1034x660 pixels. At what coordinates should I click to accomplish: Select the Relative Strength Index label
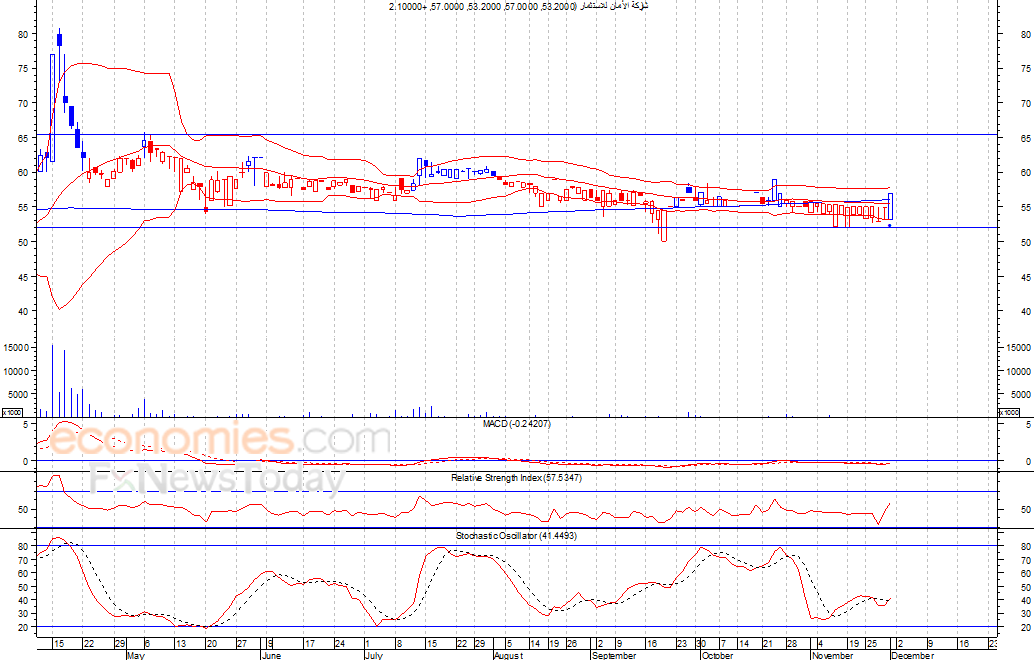pos(515,478)
